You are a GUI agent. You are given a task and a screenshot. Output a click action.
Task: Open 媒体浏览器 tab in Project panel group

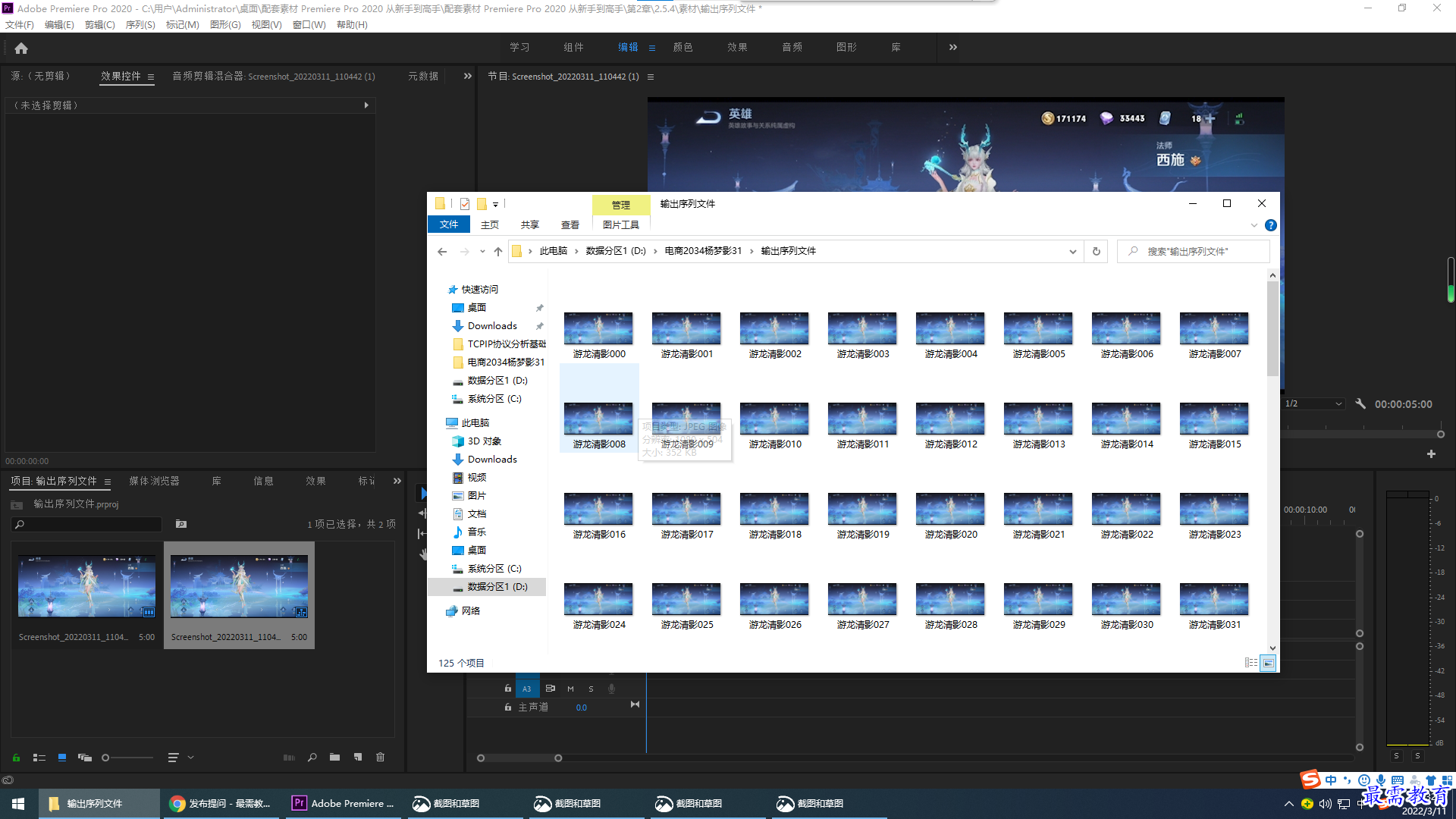coord(154,482)
